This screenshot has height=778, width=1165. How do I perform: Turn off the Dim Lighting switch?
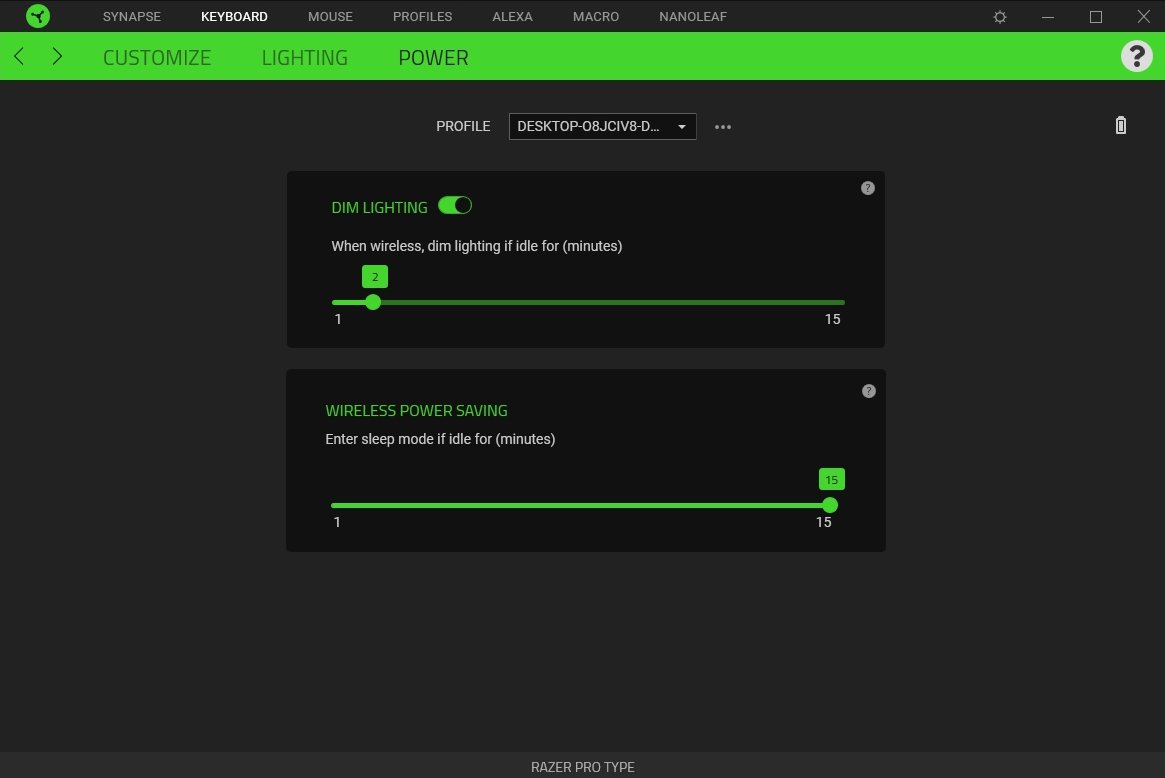click(x=455, y=206)
